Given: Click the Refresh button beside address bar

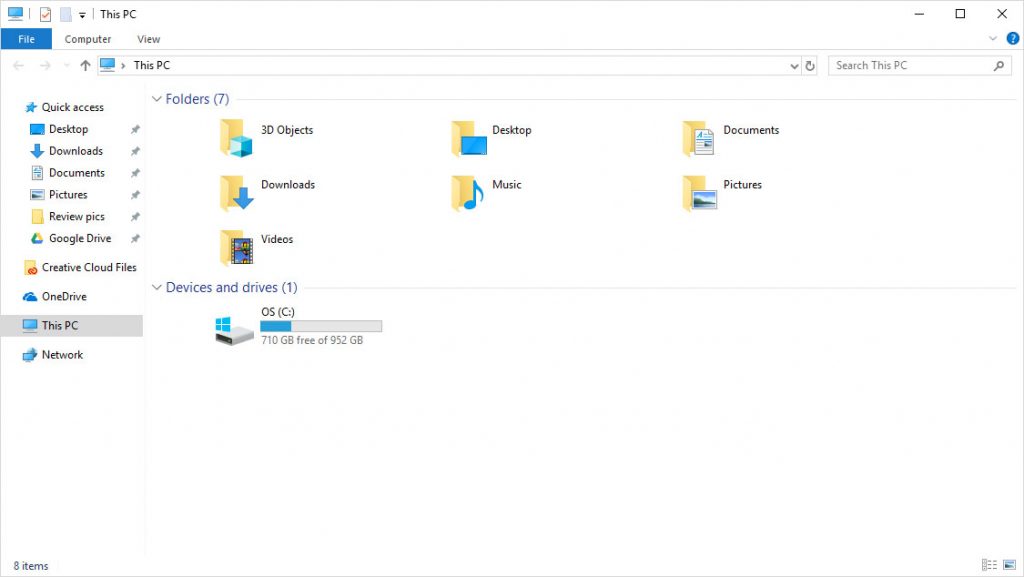Looking at the screenshot, I should click(810, 65).
